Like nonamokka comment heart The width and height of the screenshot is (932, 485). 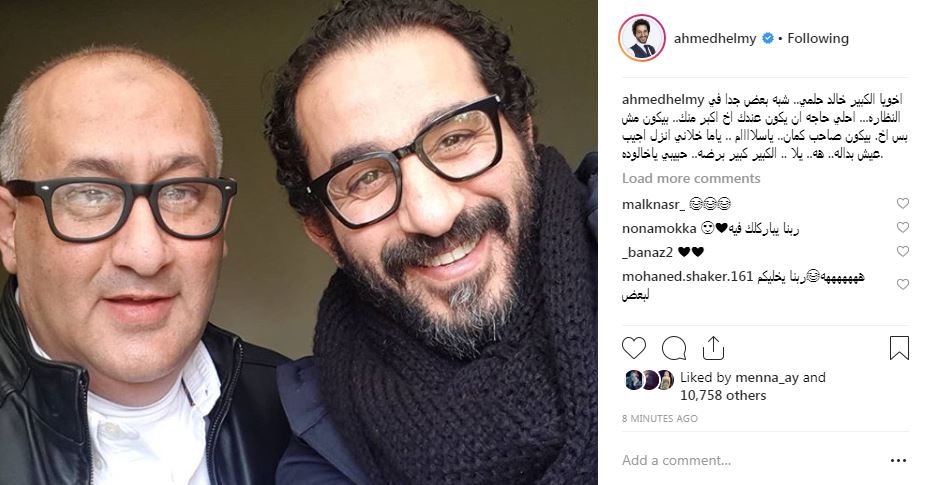tap(902, 227)
